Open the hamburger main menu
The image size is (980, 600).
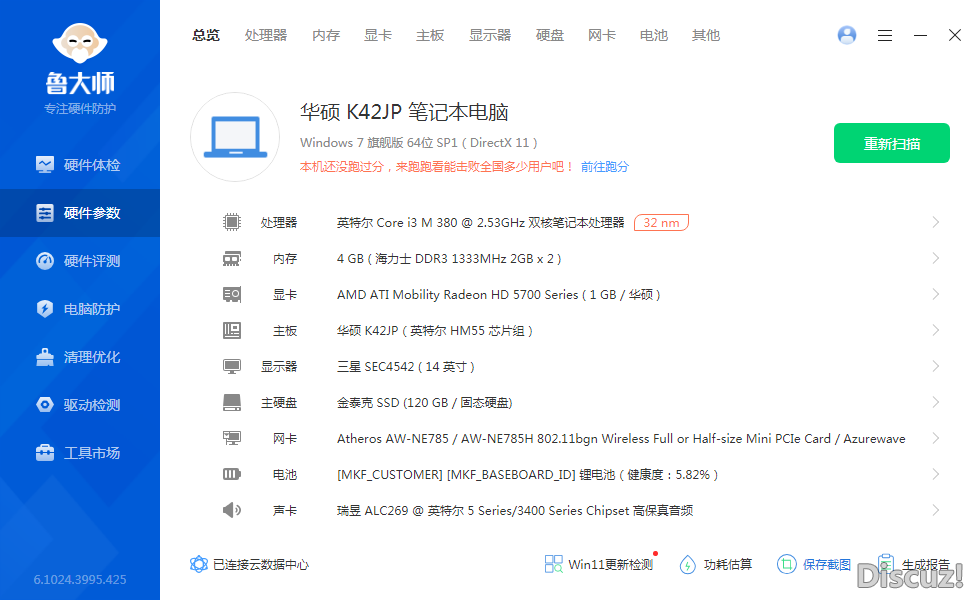coord(884,36)
